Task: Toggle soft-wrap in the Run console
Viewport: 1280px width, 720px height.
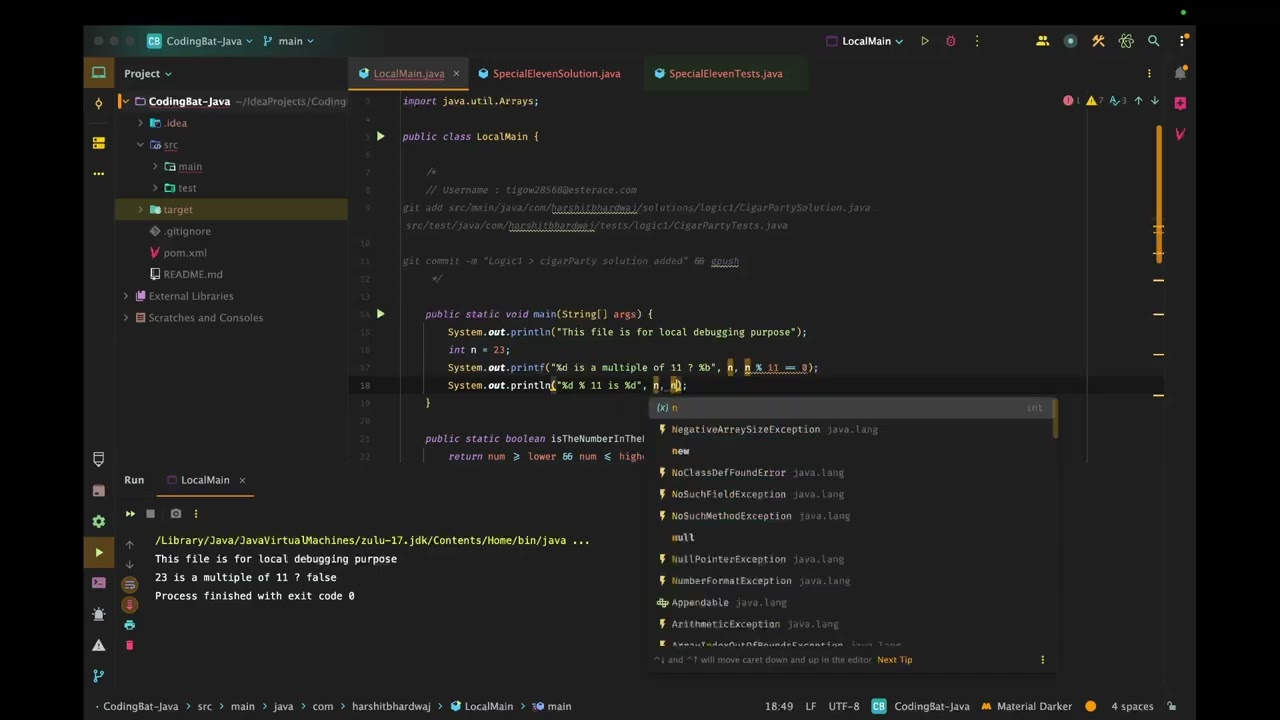Action: click(x=129, y=584)
